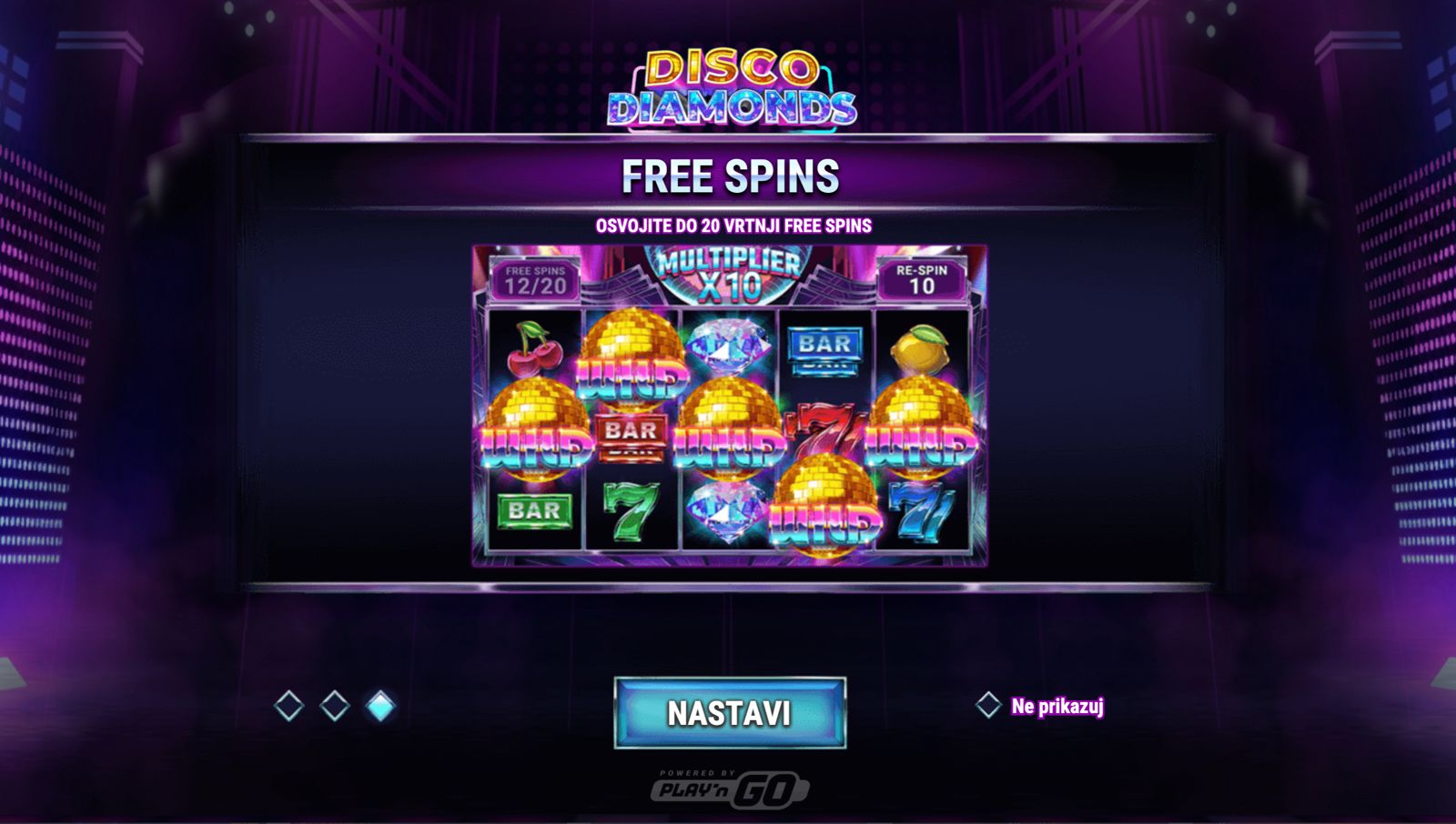Screen dimensions: 1456x824
Task: Select the second diamond page indicator
Action: [335, 706]
